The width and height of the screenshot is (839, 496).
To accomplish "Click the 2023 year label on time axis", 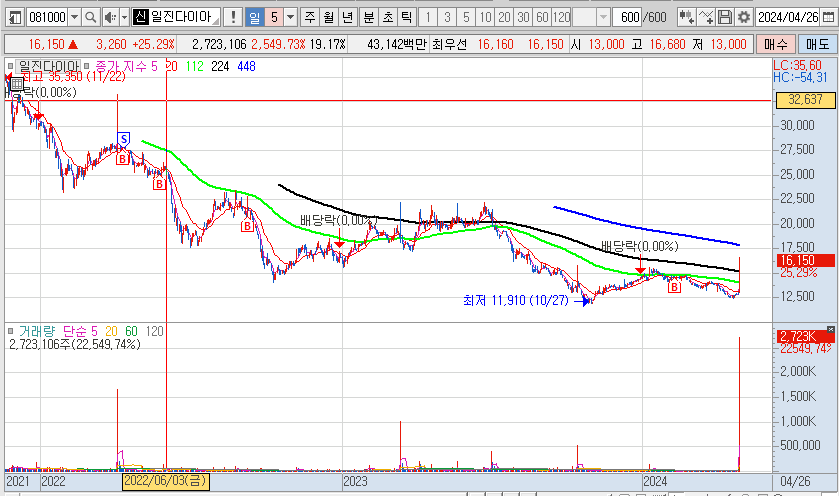I will tap(355, 481).
